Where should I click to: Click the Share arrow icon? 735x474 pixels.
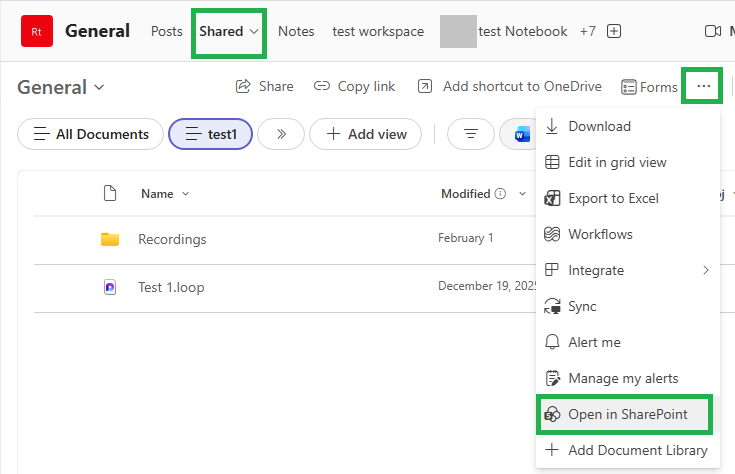tap(243, 86)
